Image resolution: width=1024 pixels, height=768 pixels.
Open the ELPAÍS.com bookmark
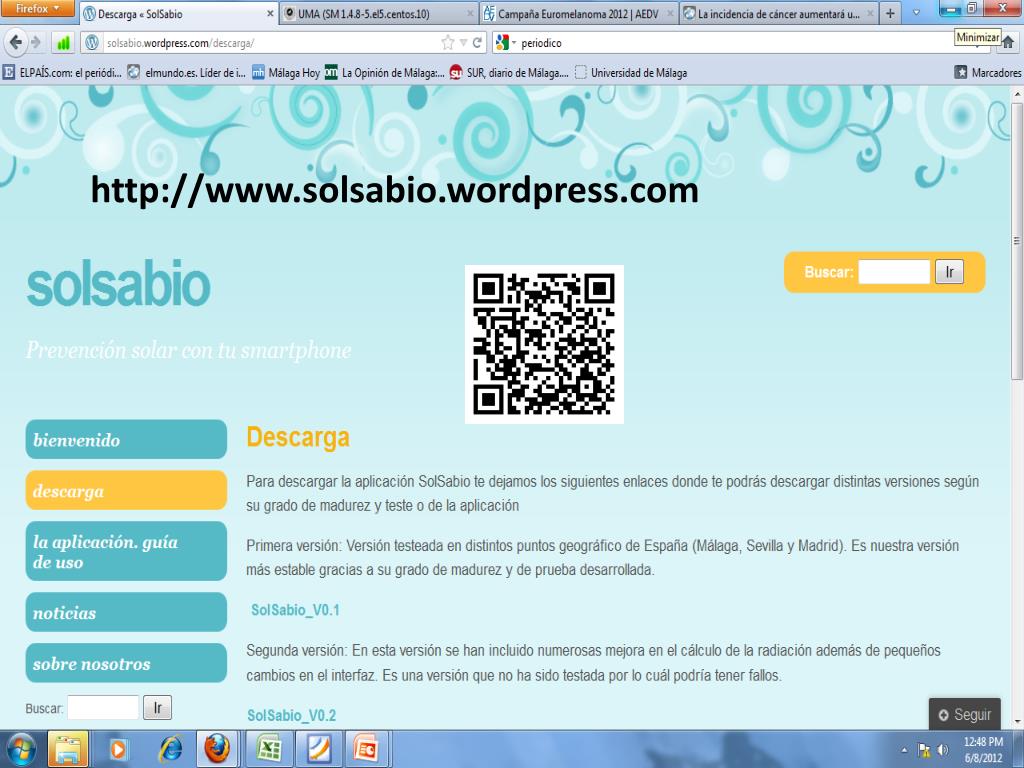[x=63, y=72]
